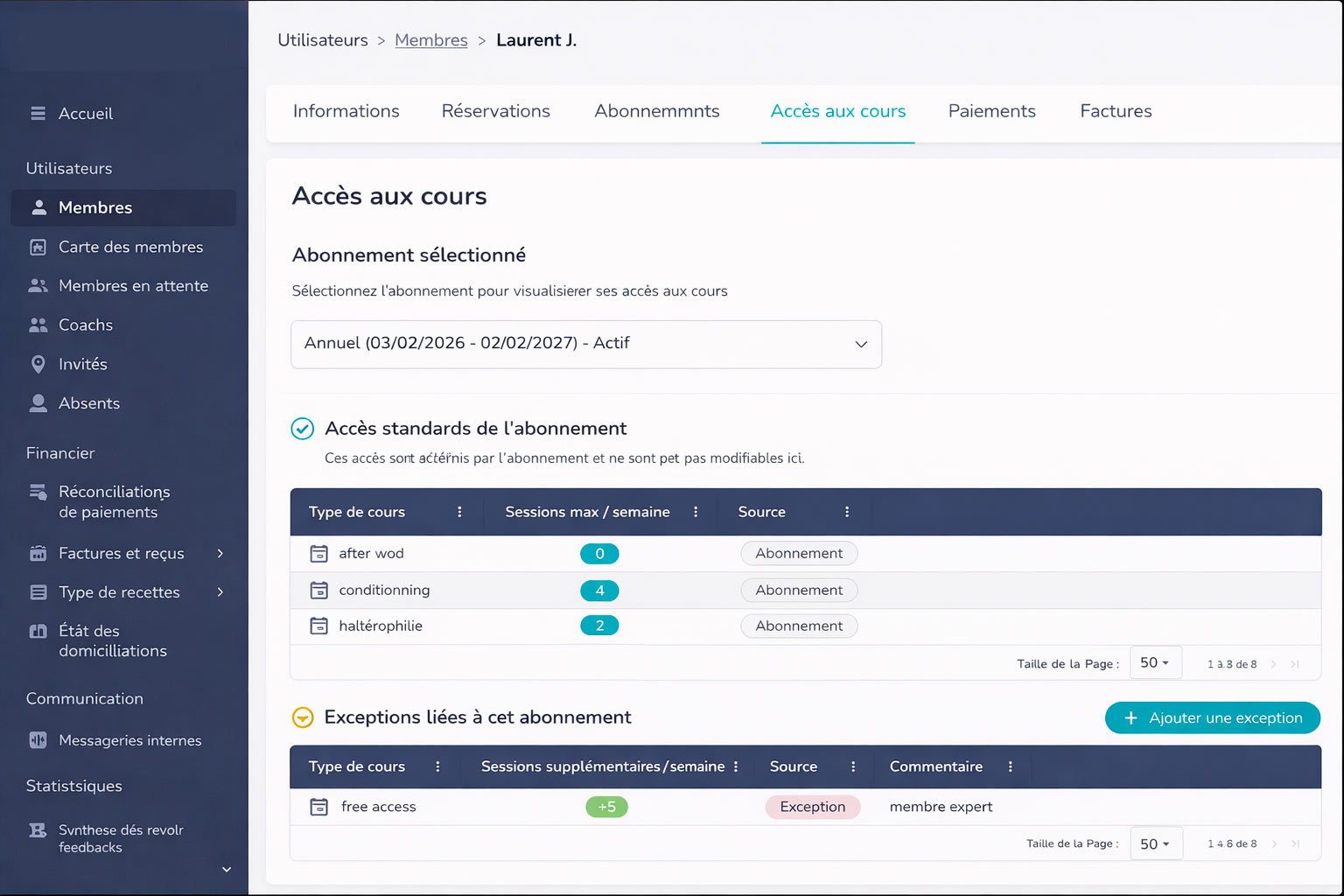The image size is (1344, 896).
Task: Click the 'haltérophilie' course name
Action: (x=381, y=626)
